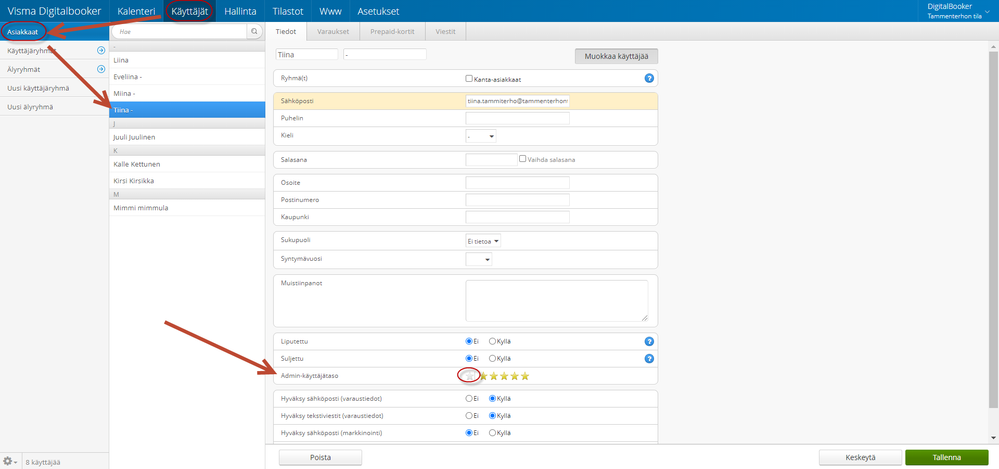Viewport: 999px width, 469px height.
Task: Set Liputettu to Ei
Action: (470, 342)
